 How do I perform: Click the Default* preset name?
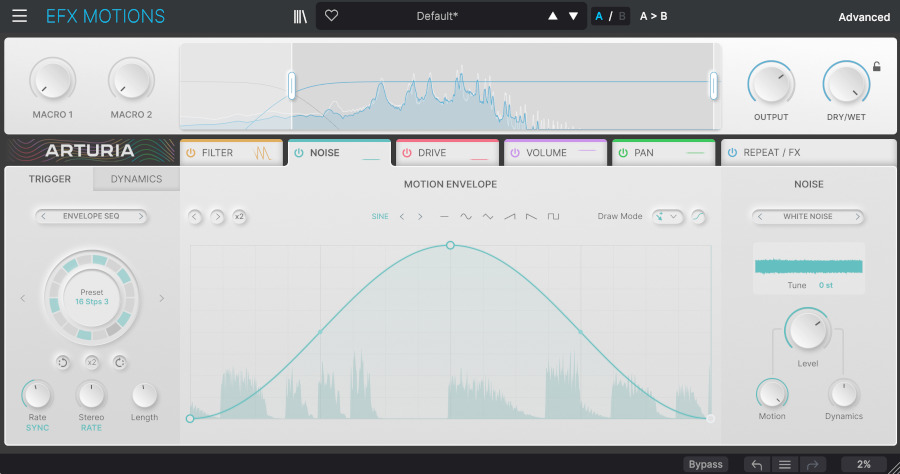pyautogui.click(x=437, y=16)
